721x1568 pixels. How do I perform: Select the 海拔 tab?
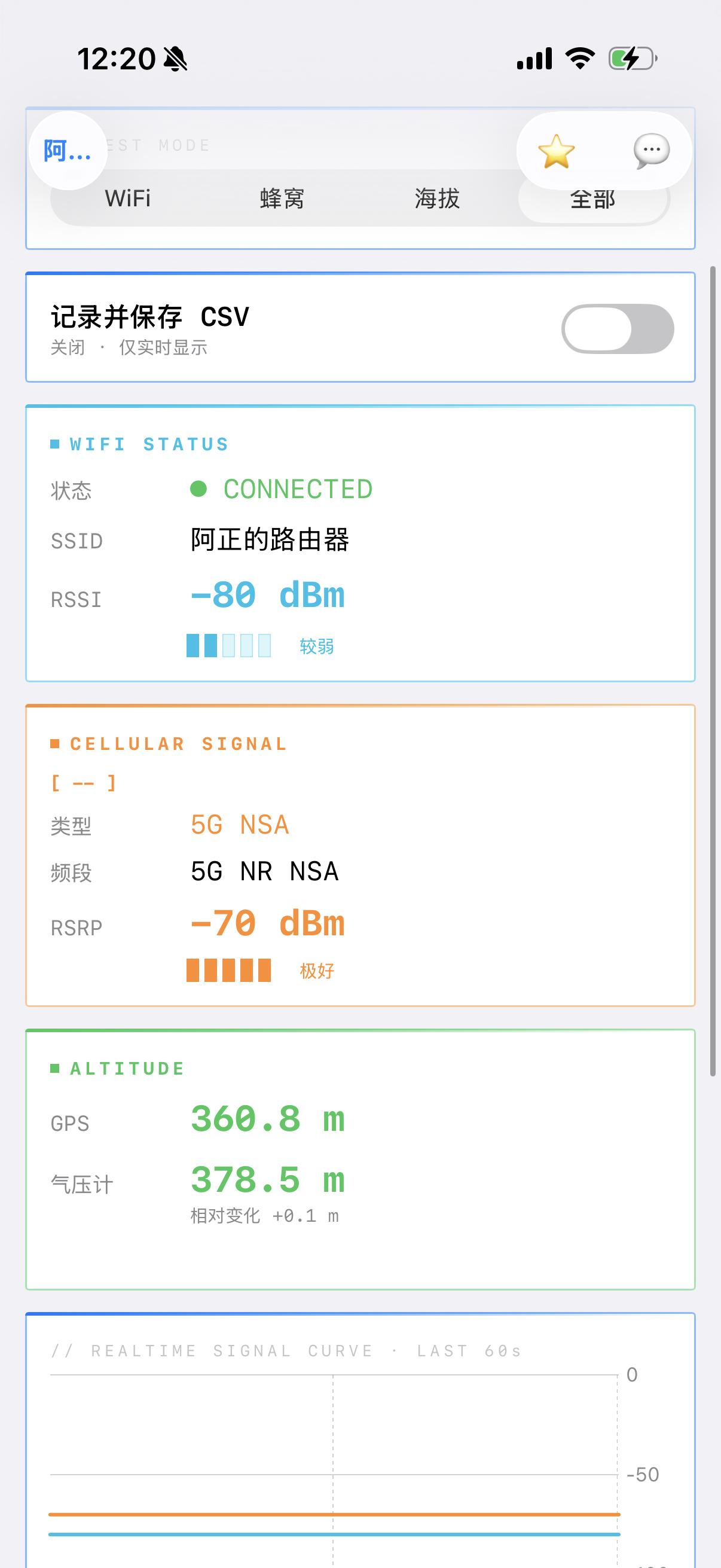(436, 199)
